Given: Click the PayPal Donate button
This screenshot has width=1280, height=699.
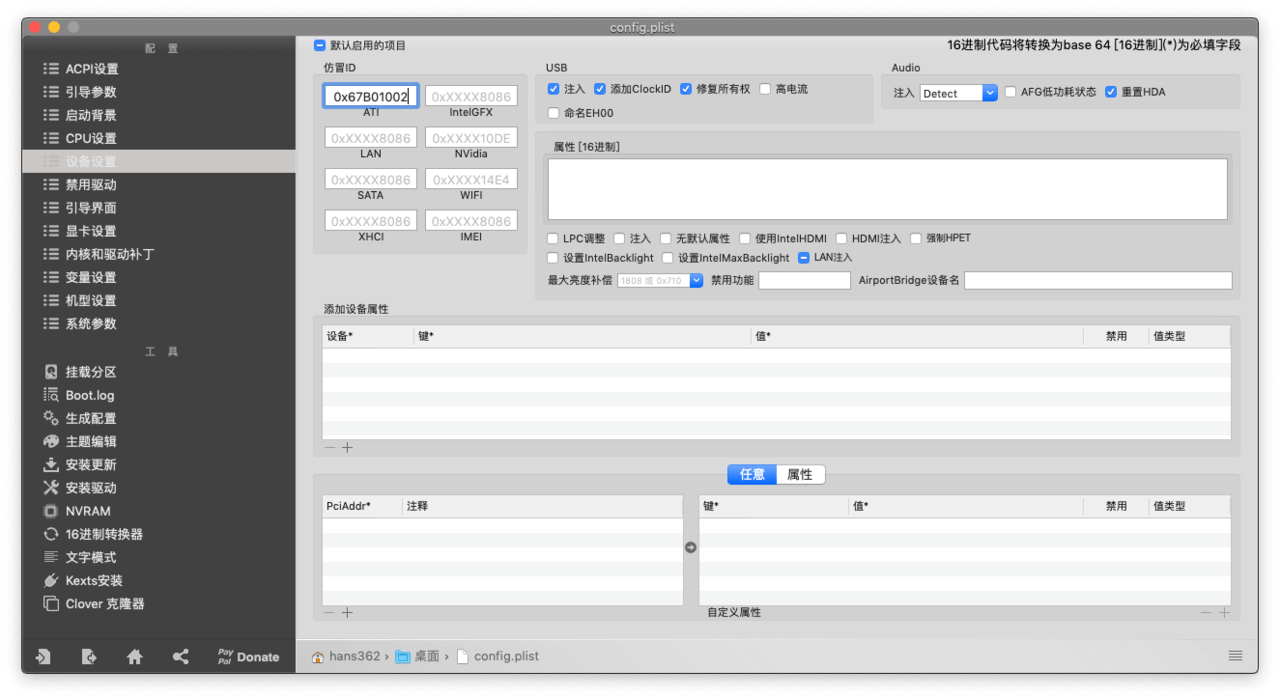Looking at the screenshot, I should coord(248,657).
